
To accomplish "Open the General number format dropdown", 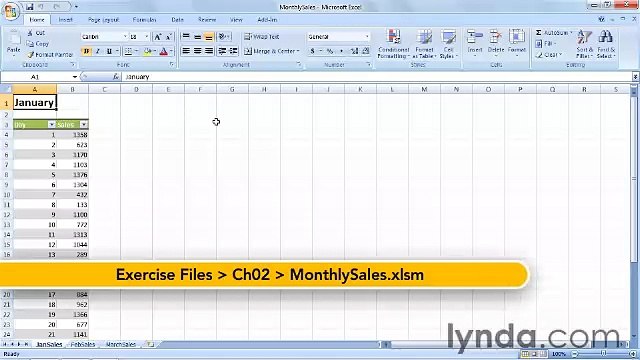I will tap(367, 37).
